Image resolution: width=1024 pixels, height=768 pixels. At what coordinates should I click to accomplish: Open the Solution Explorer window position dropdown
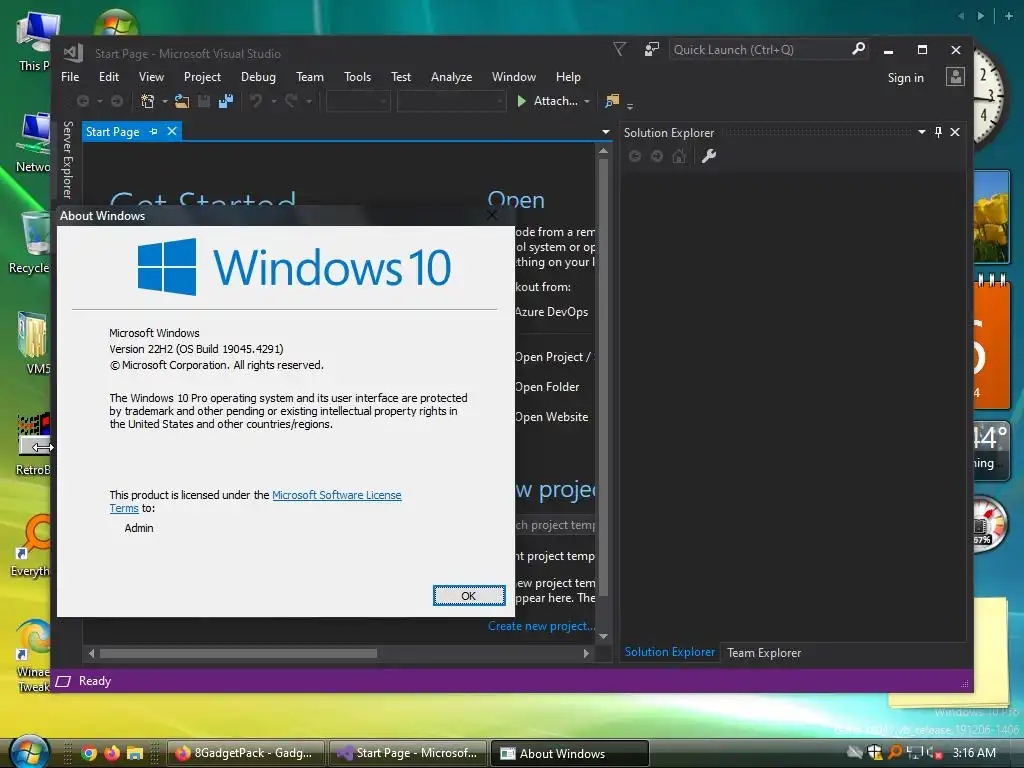pos(921,132)
